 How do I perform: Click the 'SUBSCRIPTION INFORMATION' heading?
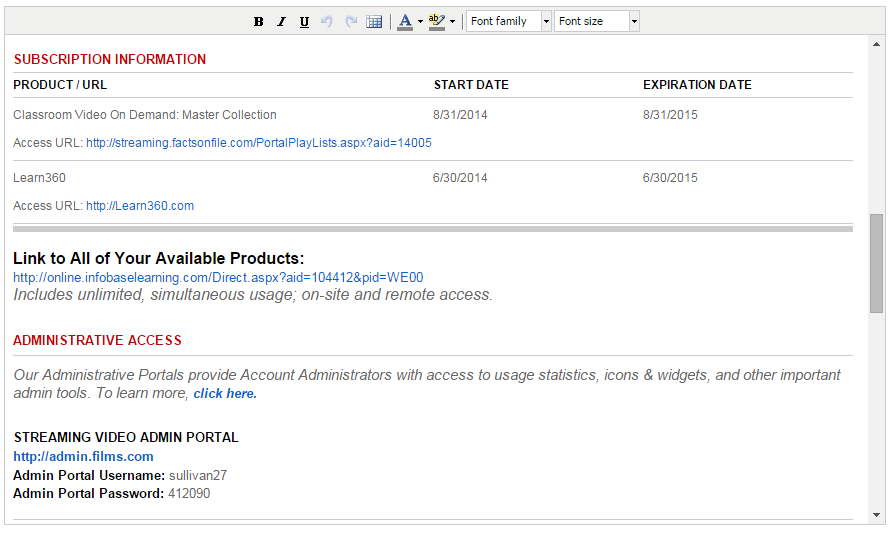coord(110,59)
